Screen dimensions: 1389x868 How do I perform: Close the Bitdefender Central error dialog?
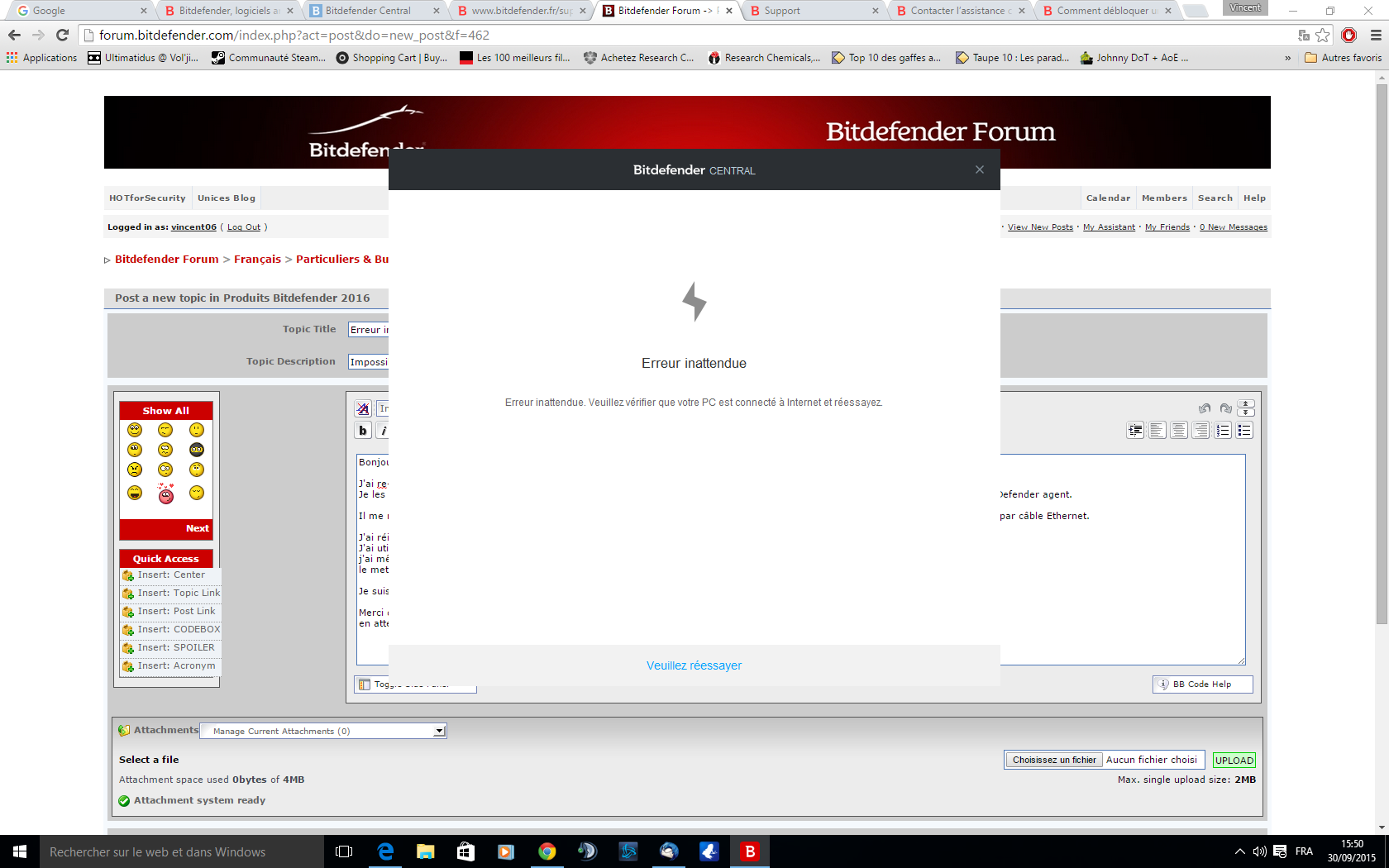980,169
